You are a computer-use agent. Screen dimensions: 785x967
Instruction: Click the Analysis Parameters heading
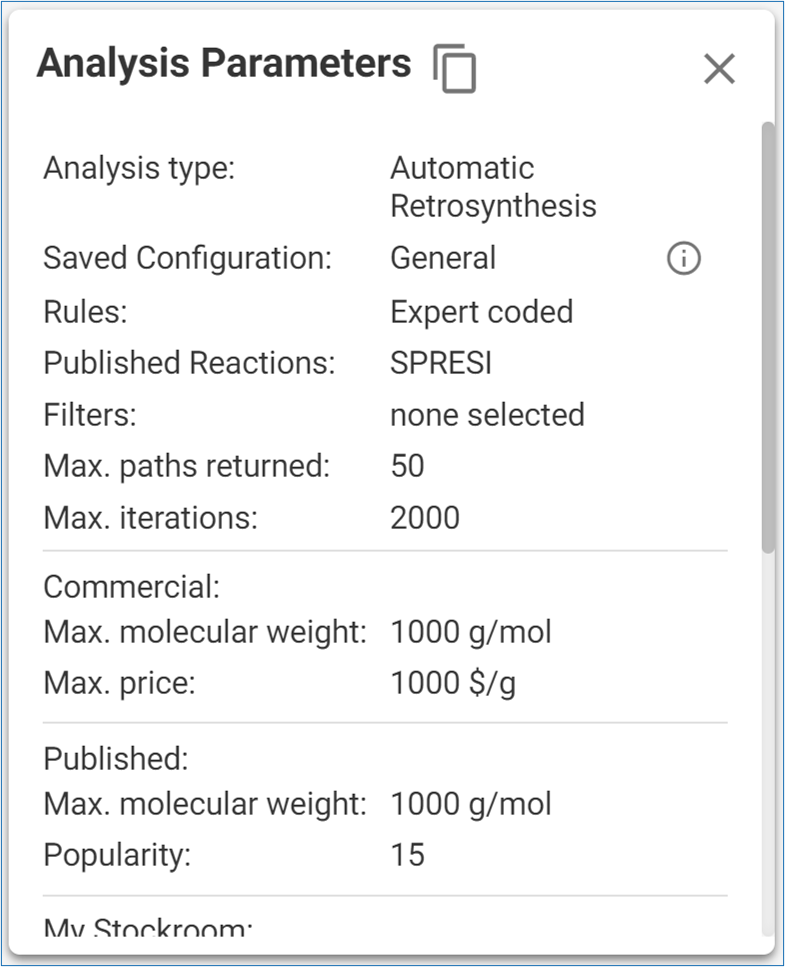pos(224,64)
